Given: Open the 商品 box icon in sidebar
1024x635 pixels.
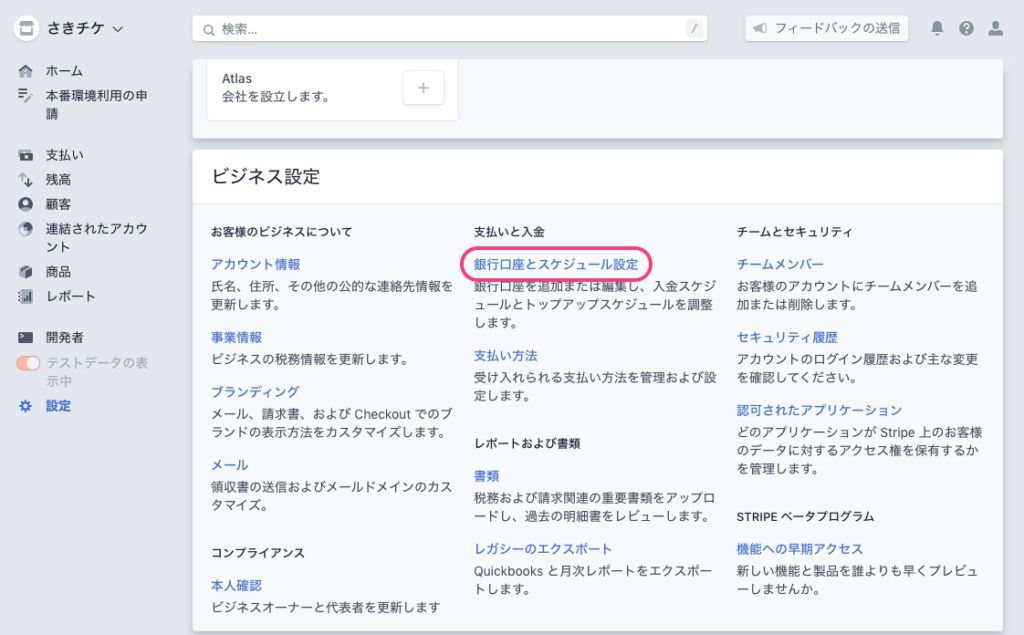Looking at the screenshot, I should pyautogui.click(x=26, y=272).
